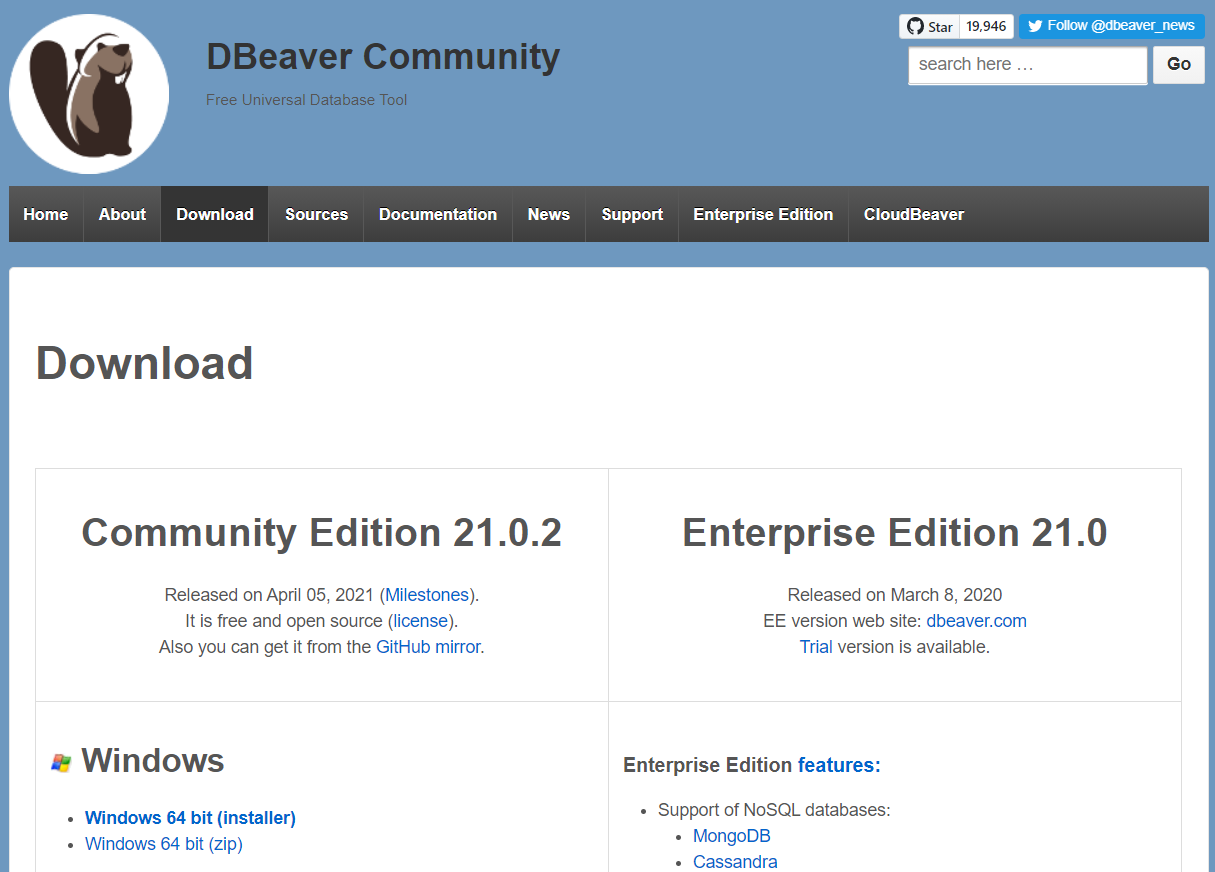This screenshot has width=1215, height=872.
Task: Select the Download menu item
Action: pyautogui.click(x=215, y=214)
